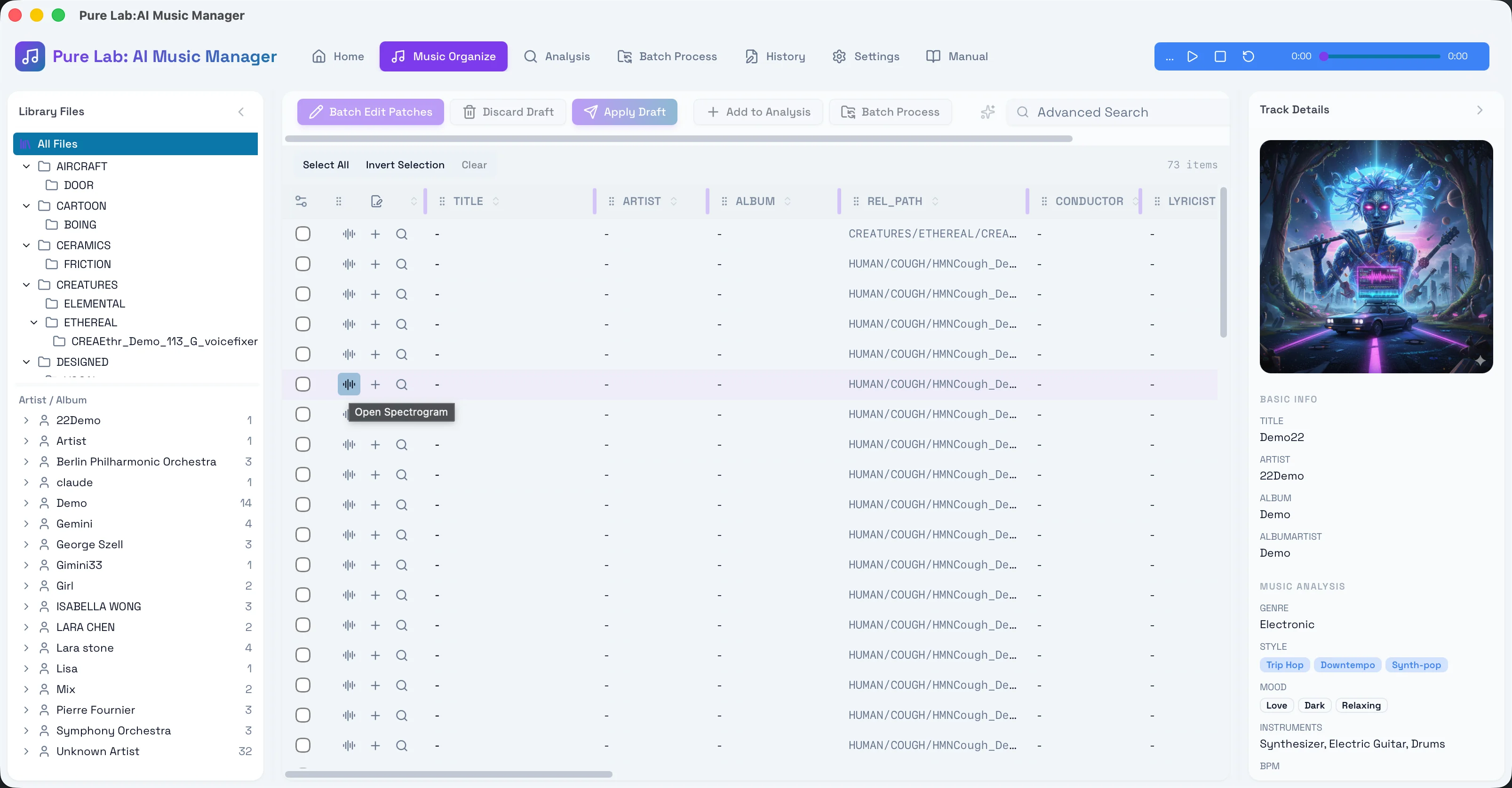The width and height of the screenshot is (1512, 788).
Task: Click the waveform icon in the last table row
Action: (349, 745)
